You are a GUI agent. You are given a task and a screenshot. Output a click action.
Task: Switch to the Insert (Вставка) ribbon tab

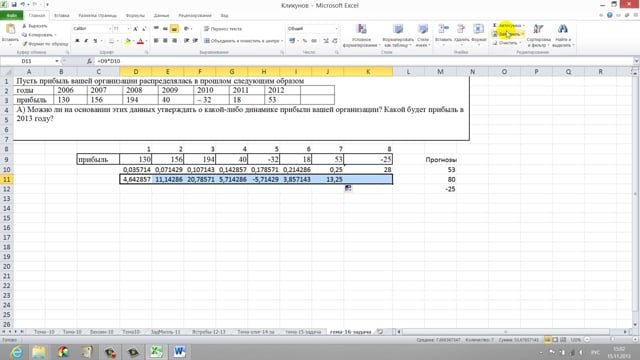click(62, 16)
